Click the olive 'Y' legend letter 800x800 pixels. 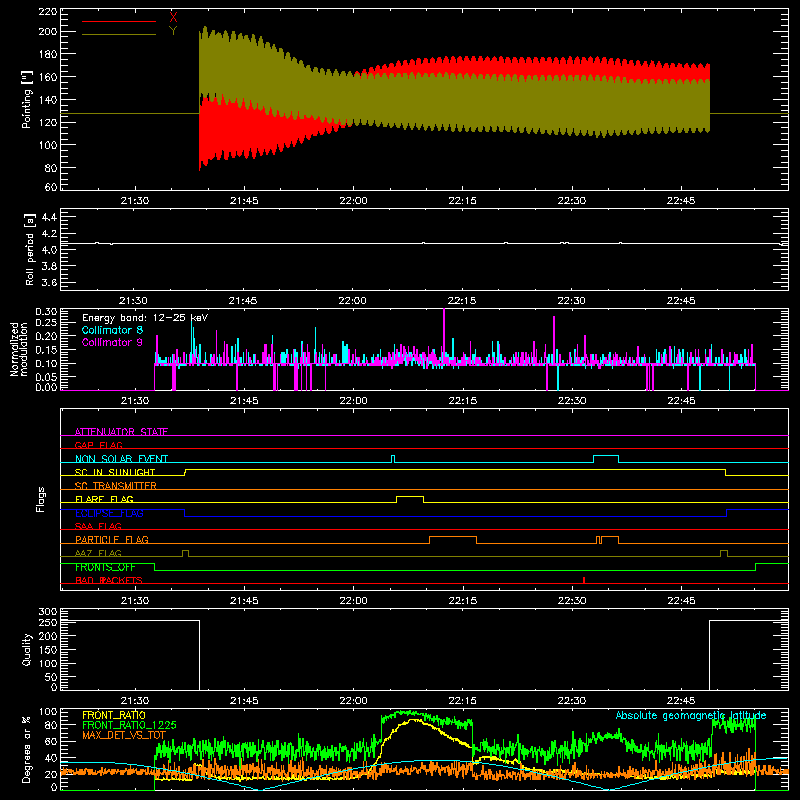pyautogui.click(x=173, y=31)
